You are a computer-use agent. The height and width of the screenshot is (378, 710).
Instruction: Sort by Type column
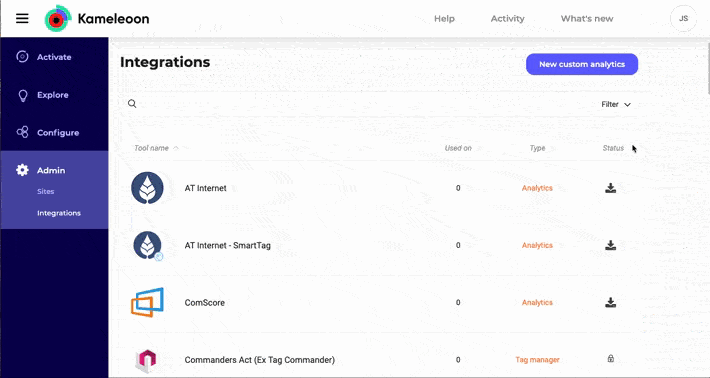537,148
